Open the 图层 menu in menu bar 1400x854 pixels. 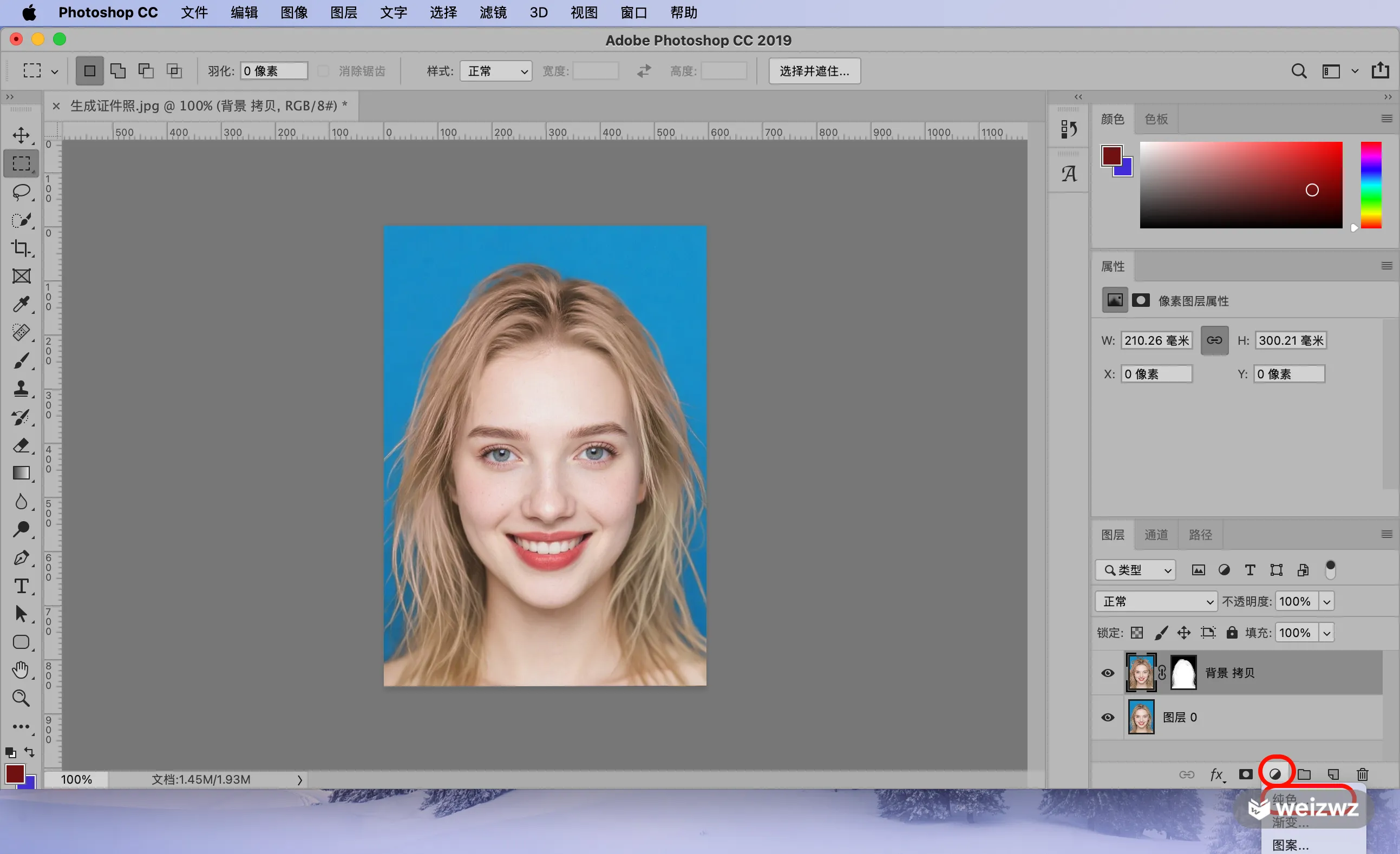pos(344,12)
